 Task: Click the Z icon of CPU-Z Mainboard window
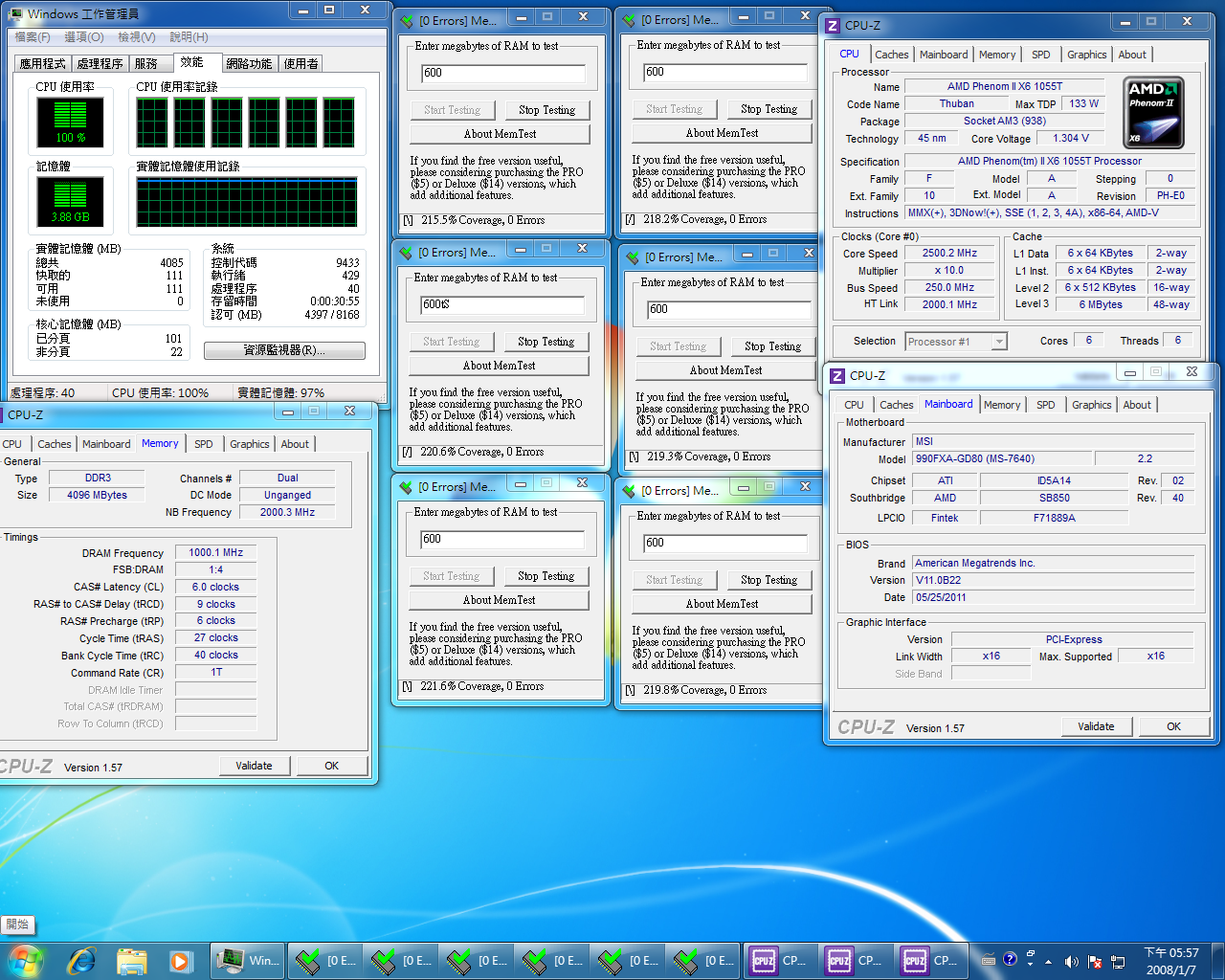tap(837, 376)
